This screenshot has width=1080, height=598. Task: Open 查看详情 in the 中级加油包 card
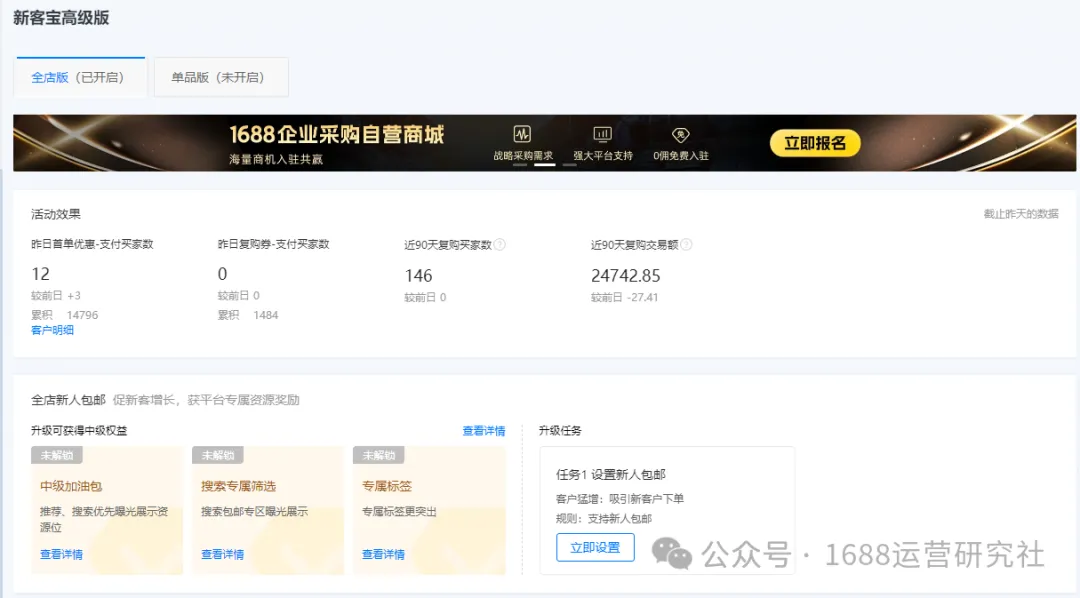click(61, 554)
